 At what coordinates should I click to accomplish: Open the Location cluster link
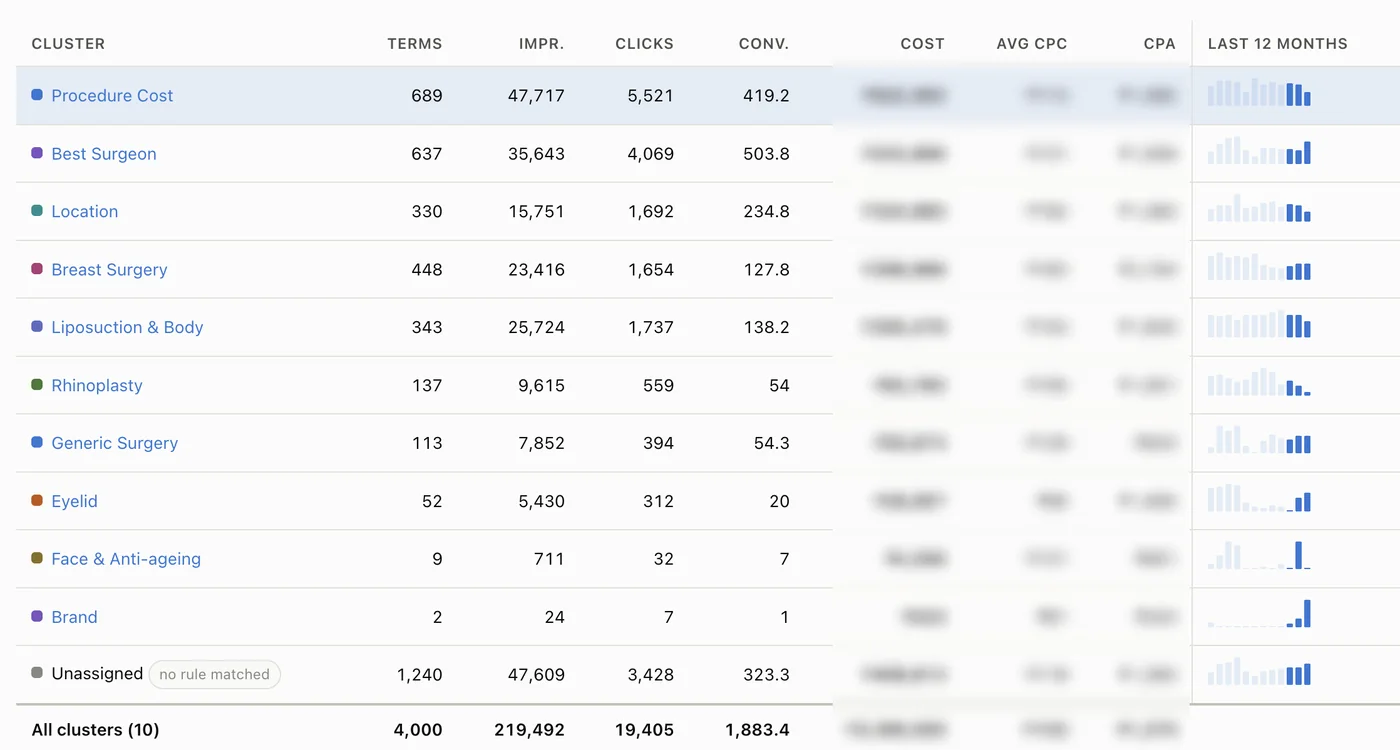click(85, 212)
